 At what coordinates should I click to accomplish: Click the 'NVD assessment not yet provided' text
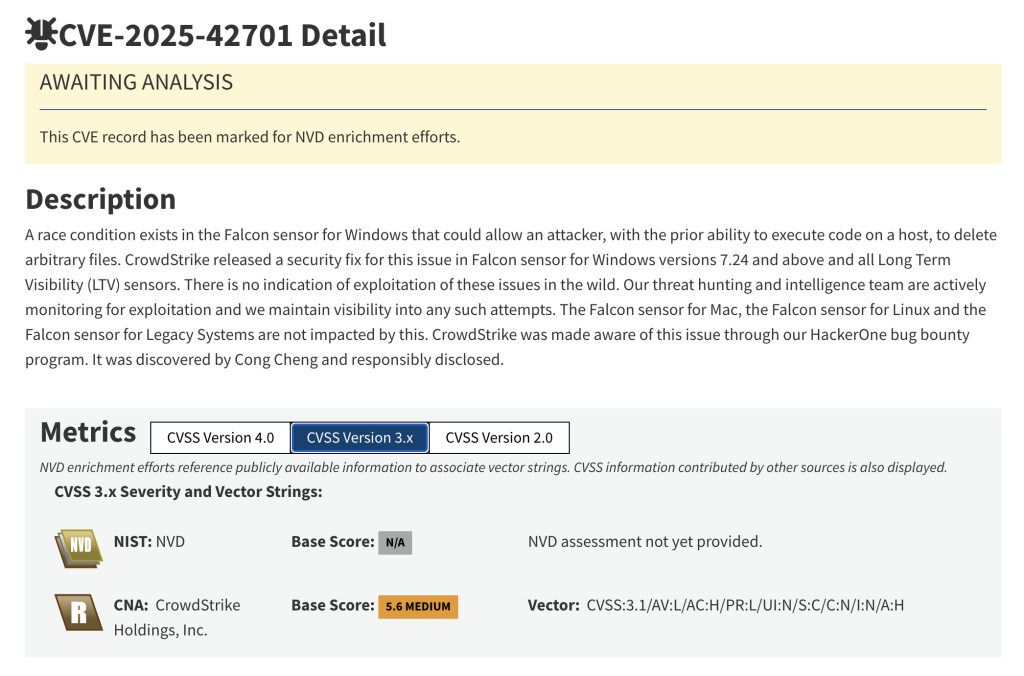click(x=645, y=542)
